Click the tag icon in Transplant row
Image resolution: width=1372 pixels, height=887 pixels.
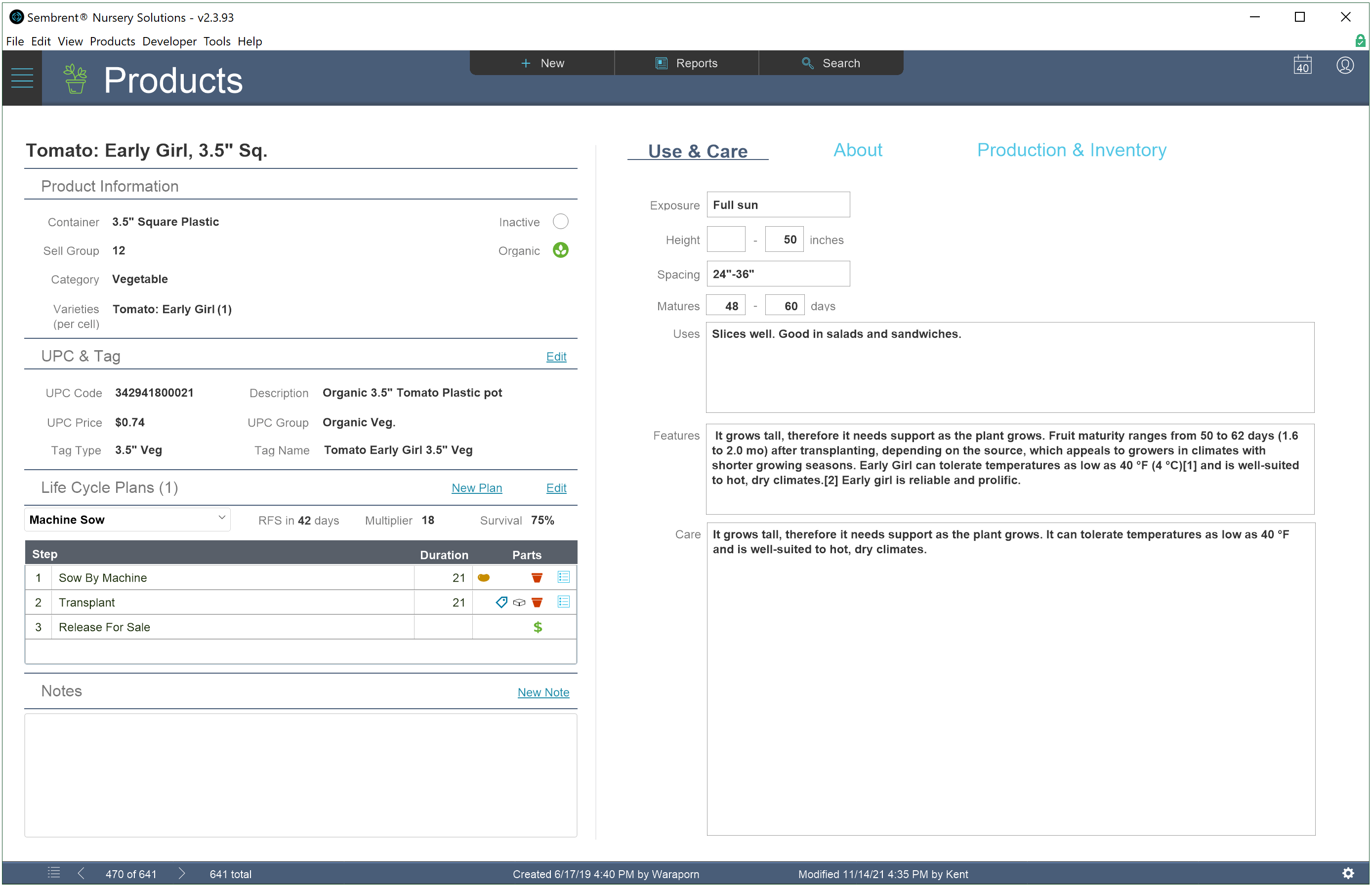(x=501, y=603)
